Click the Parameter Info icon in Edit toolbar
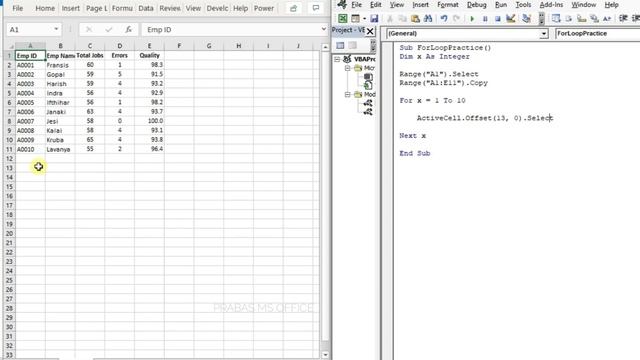Viewport: 640px width, 360px height. click(x=594, y=19)
